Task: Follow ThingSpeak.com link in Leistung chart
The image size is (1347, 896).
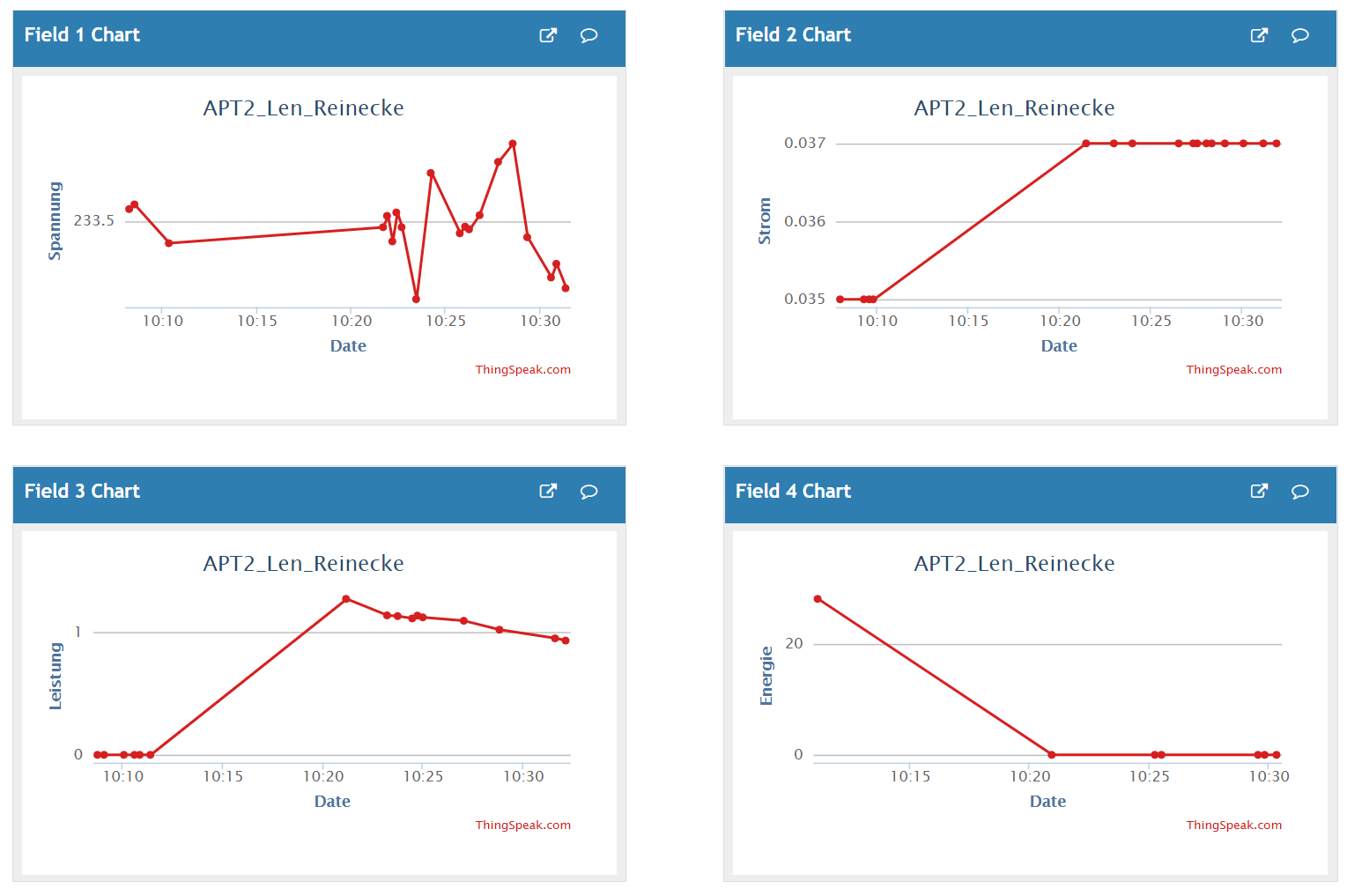Action: [x=522, y=826]
